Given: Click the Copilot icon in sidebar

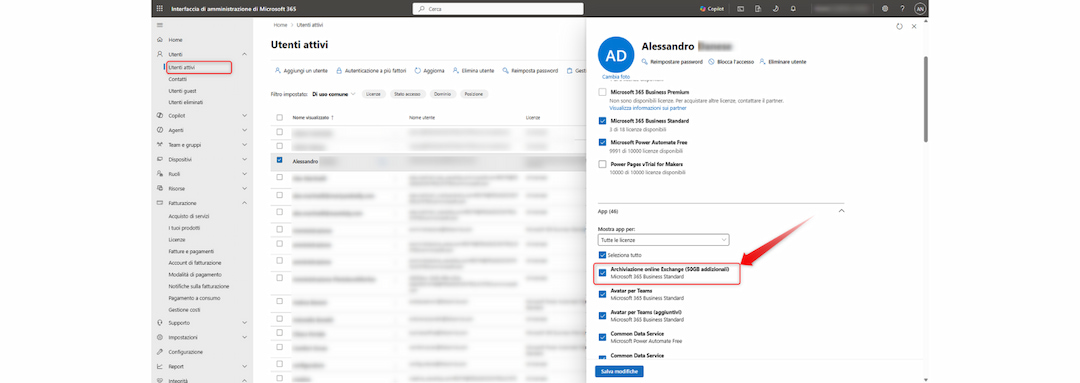Looking at the screenshot, I should pyautogui.click(x=160, y=116).
